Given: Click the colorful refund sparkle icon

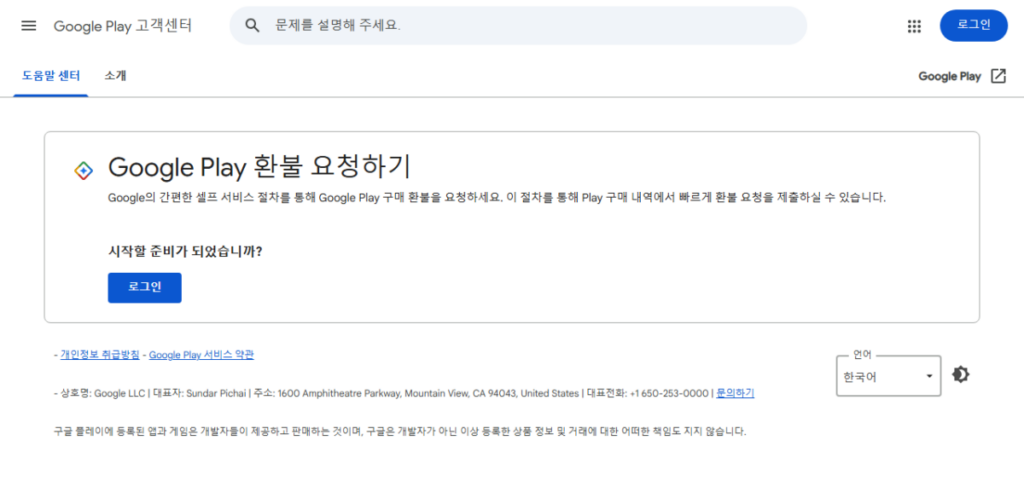Looking at the screenshot, I should coord(84,170).
